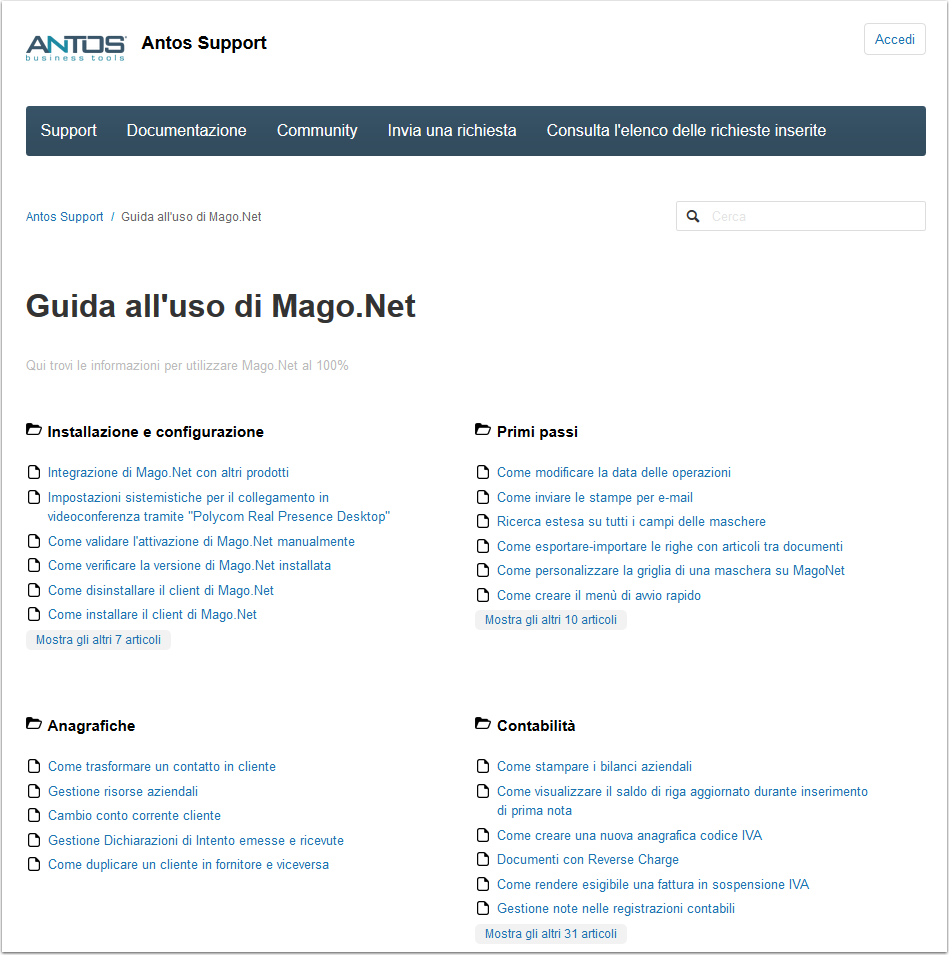Open Consulta l'elenco delle richieste inserite

(686, 130)
